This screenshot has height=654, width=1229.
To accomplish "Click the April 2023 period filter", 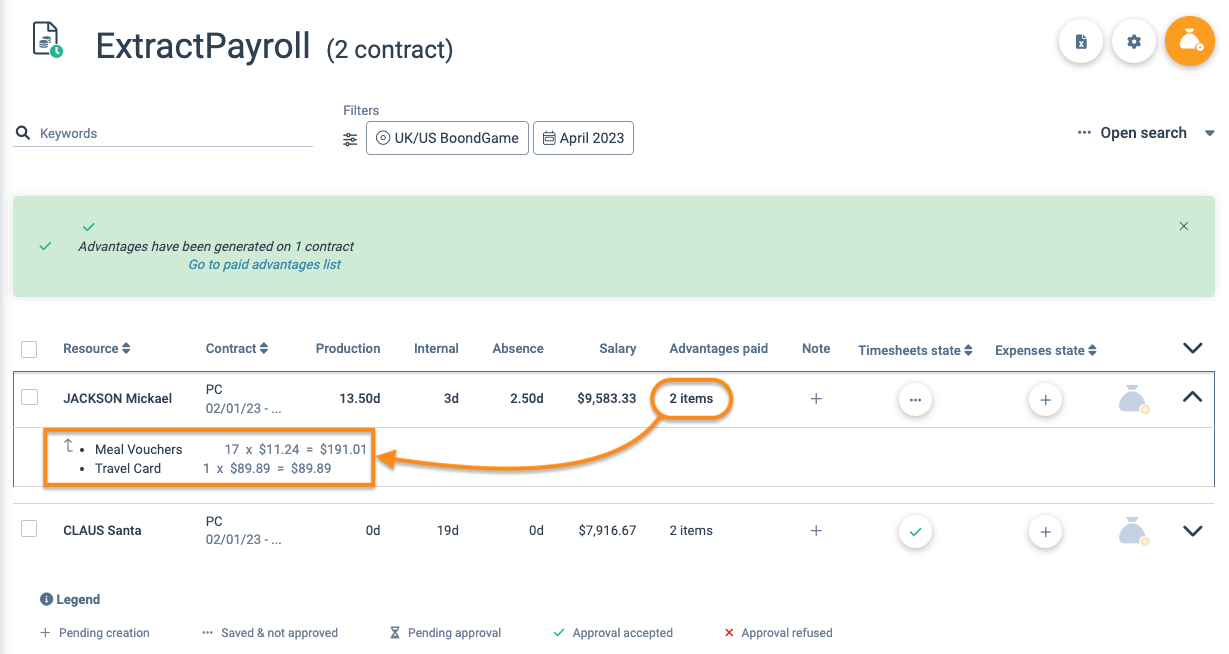I will (583, 138).
